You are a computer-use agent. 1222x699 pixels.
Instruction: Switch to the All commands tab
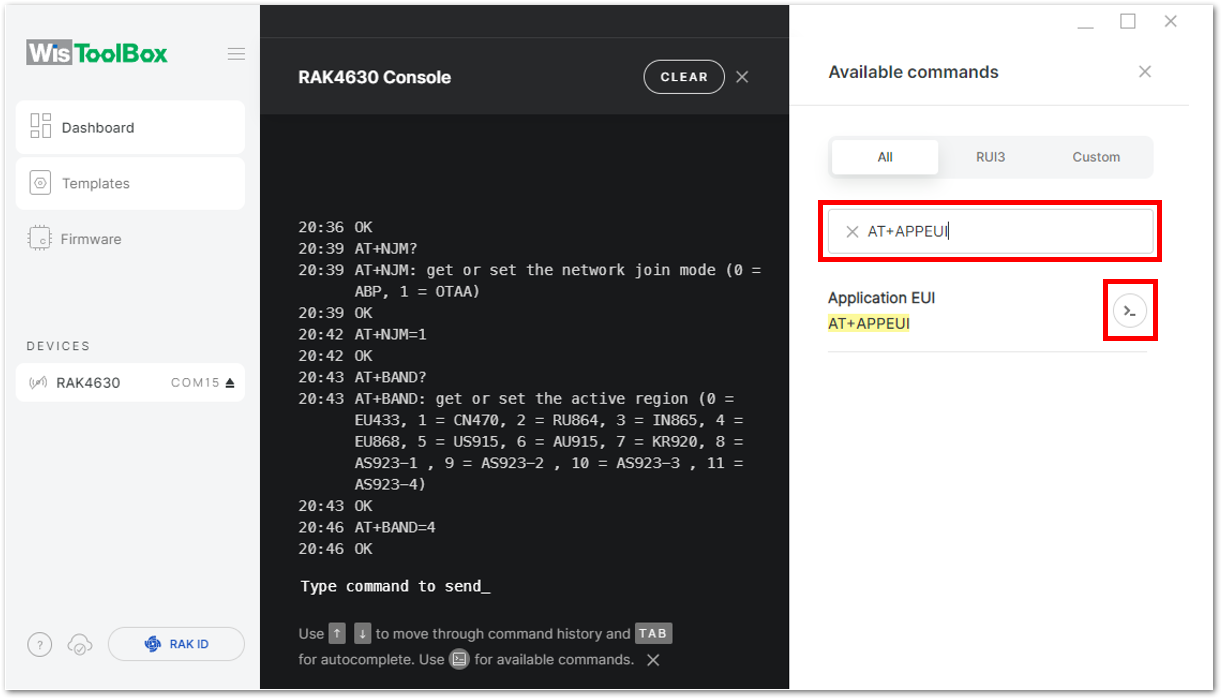[885, 157]
